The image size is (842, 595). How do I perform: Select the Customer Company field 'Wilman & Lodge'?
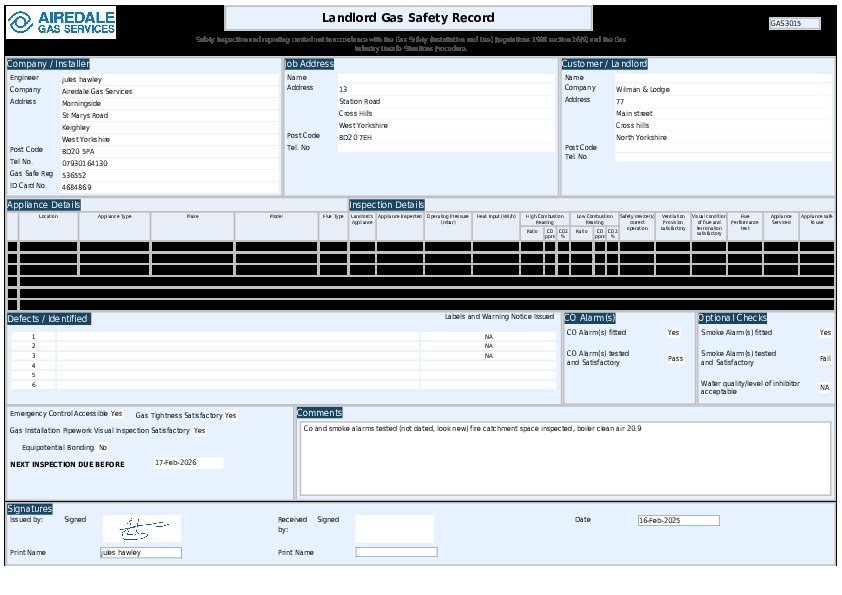tap(721, 89)
